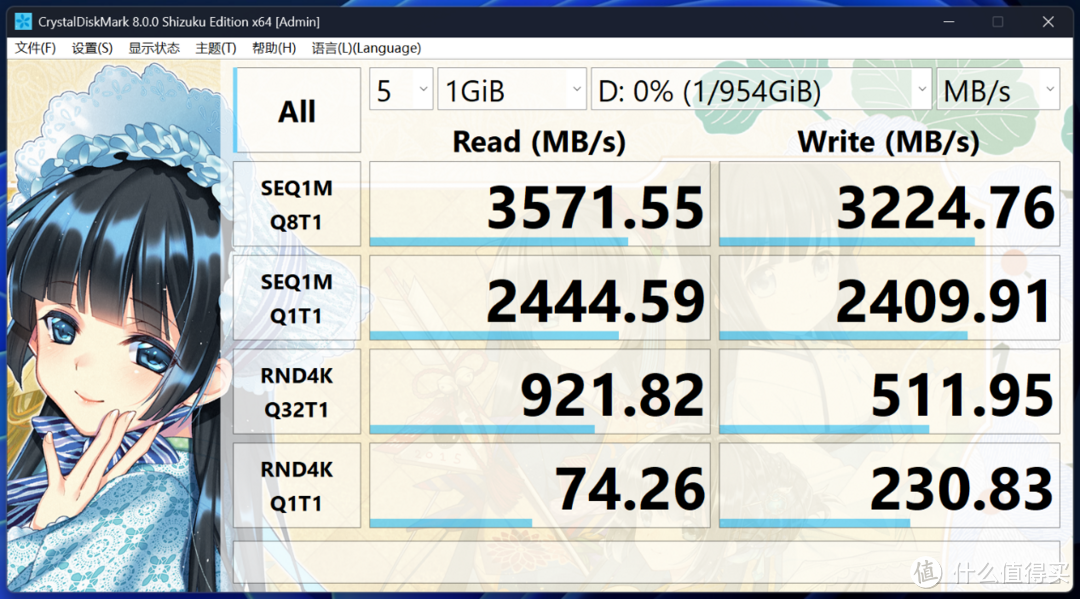Select the 3224.76 write result
Image resolution: width=1080 pixels, height=599 pixels.
pyautogui.click(x=889, y=204)
